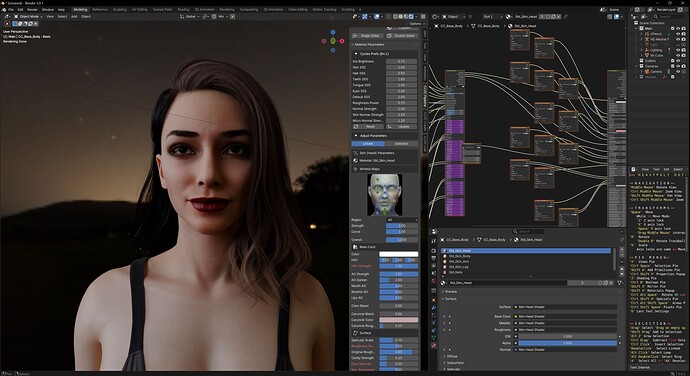
Task: Switch to the UV Editing workspace tab
Action: point(140,9)
